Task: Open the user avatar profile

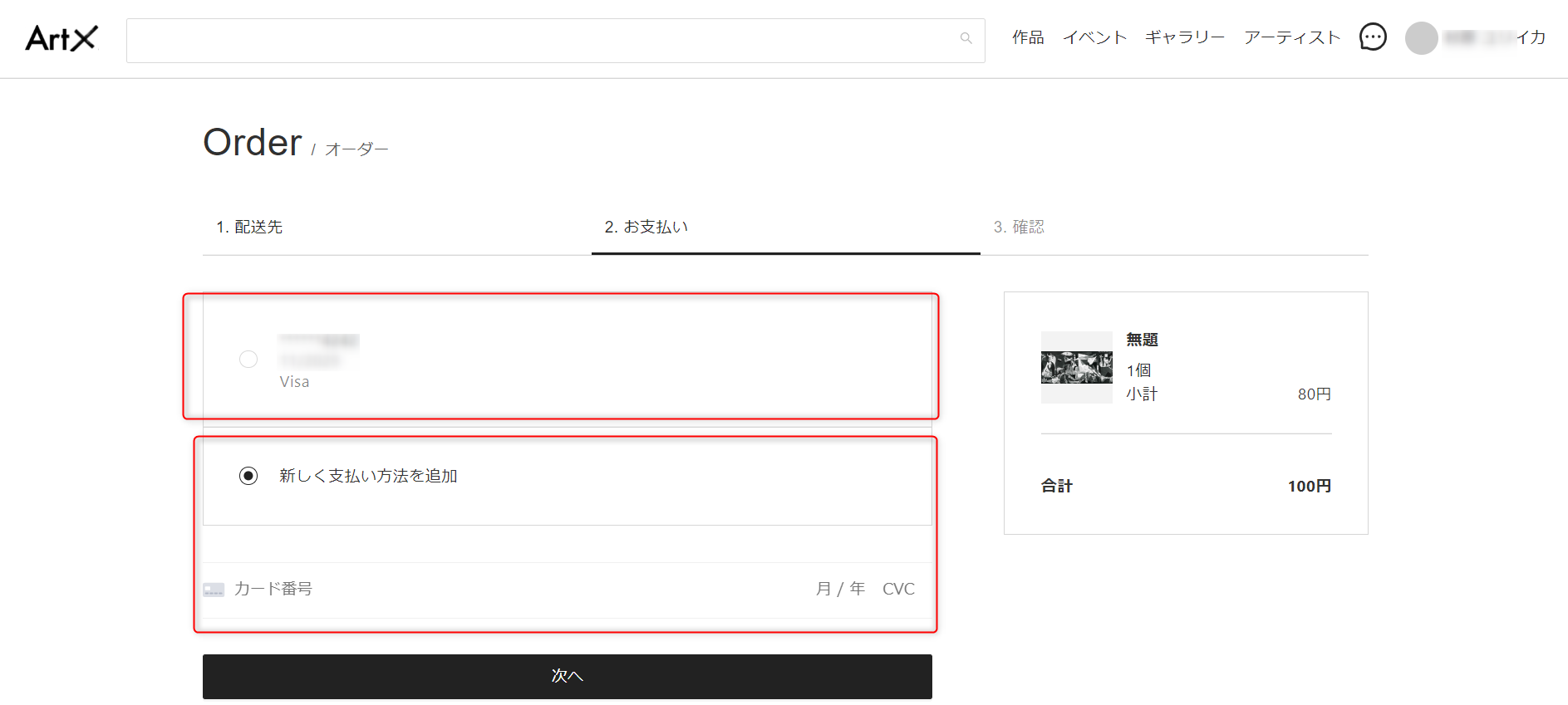Action: (1421, 38)
